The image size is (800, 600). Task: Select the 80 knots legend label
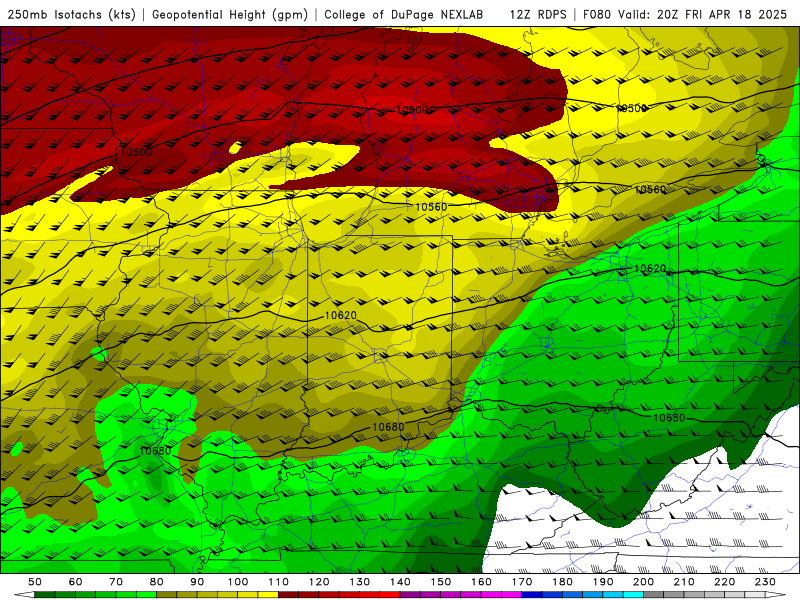point(157,582)
